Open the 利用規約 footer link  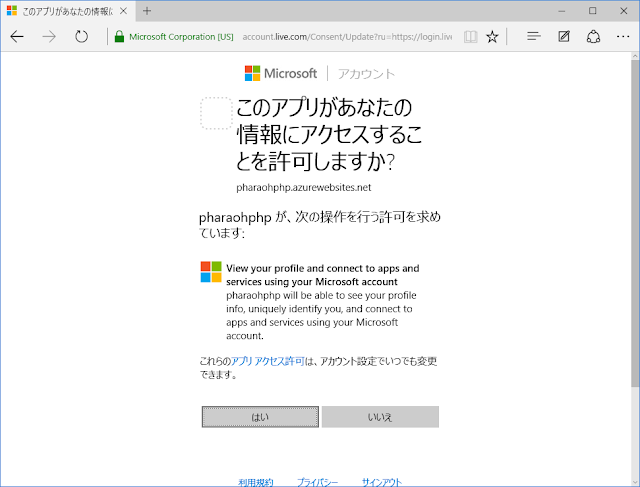pyautogui.click(x=256, y=483)
